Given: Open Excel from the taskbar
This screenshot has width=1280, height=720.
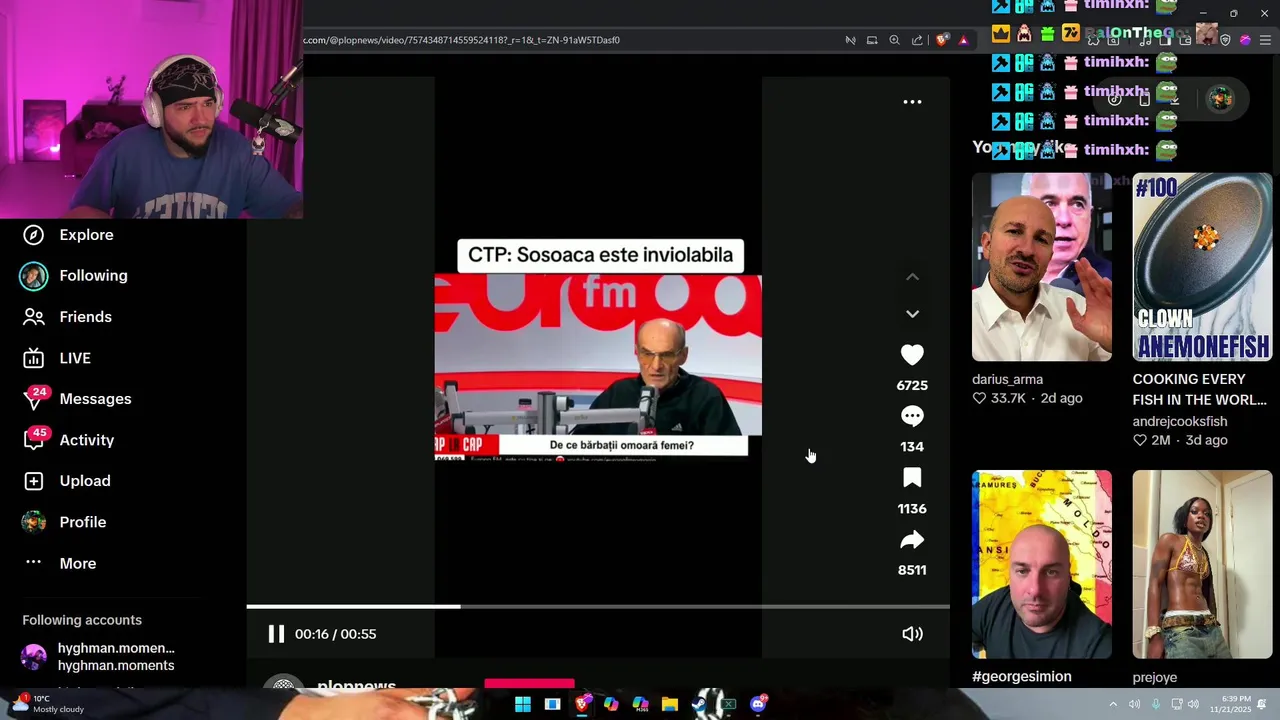Looking at the screenshot, I should coord(729,704).
